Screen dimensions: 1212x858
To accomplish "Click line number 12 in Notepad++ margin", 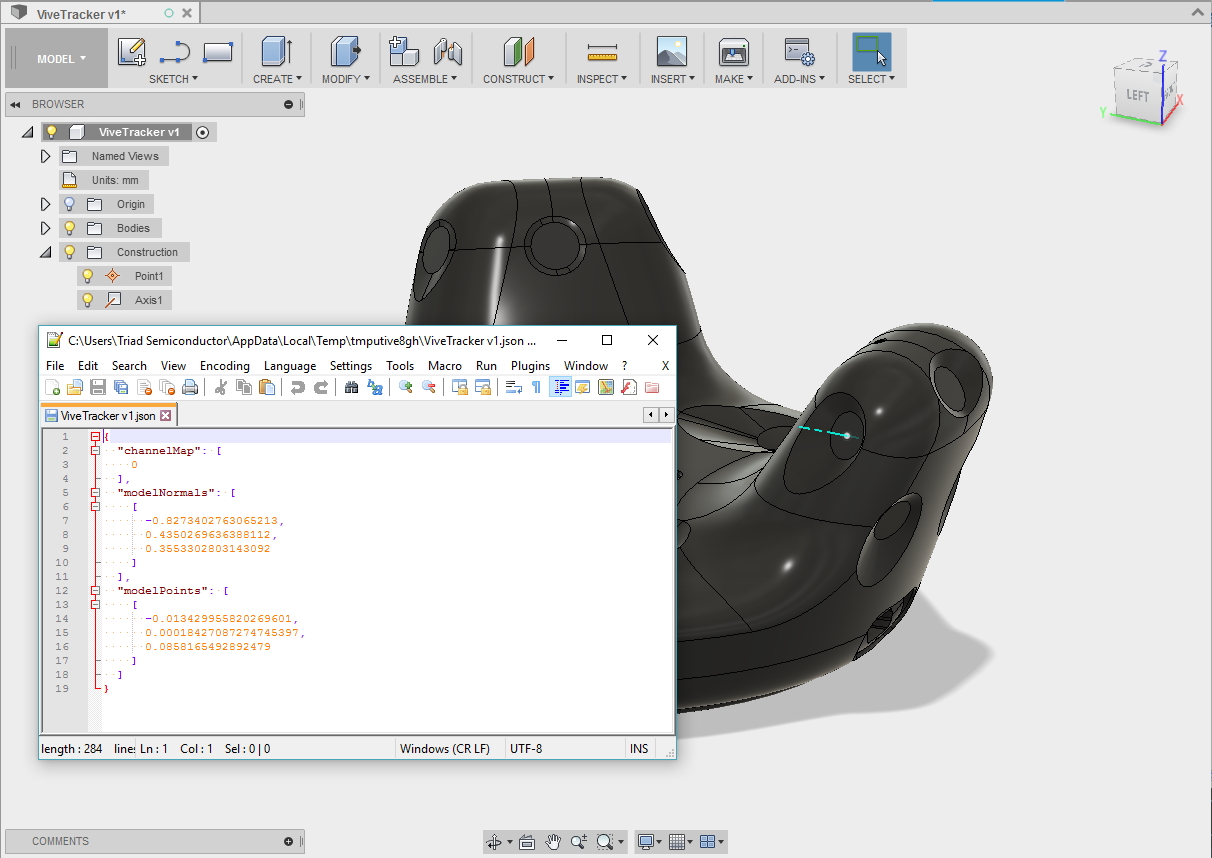I will point(65,591).
